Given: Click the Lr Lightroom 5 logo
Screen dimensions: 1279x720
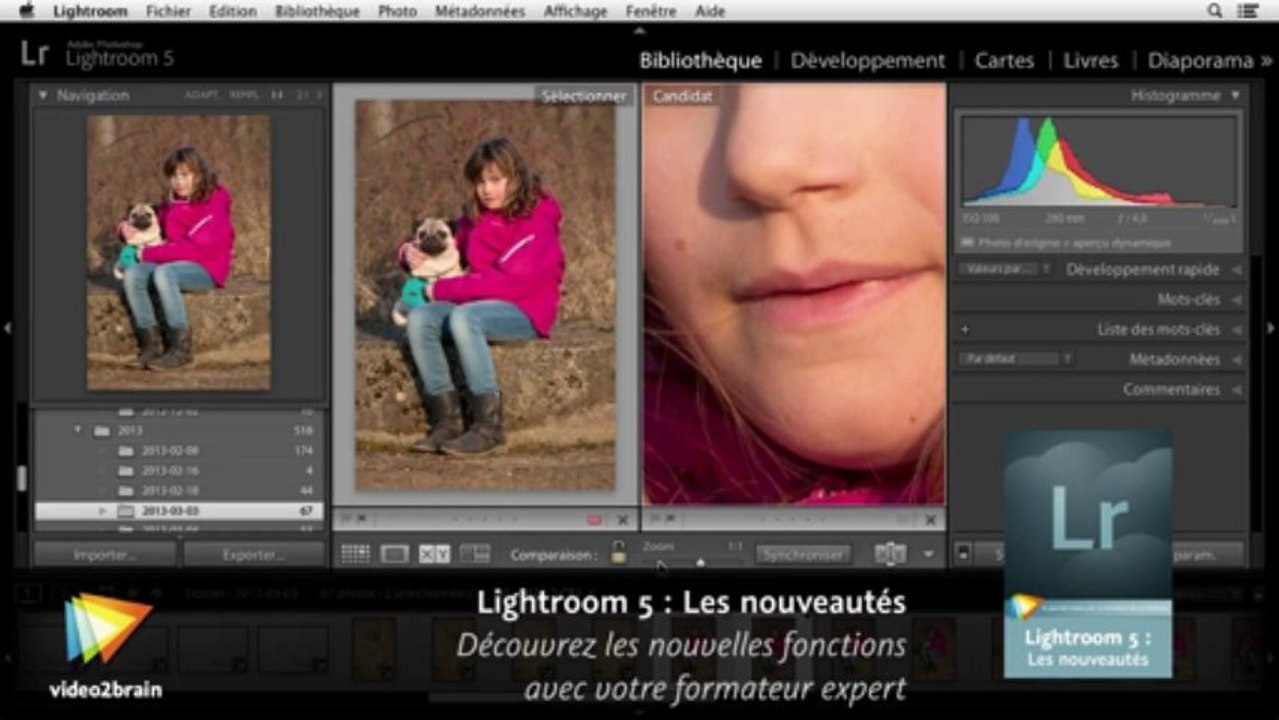Looking at the screenshot, I should (x=96, y=54).
